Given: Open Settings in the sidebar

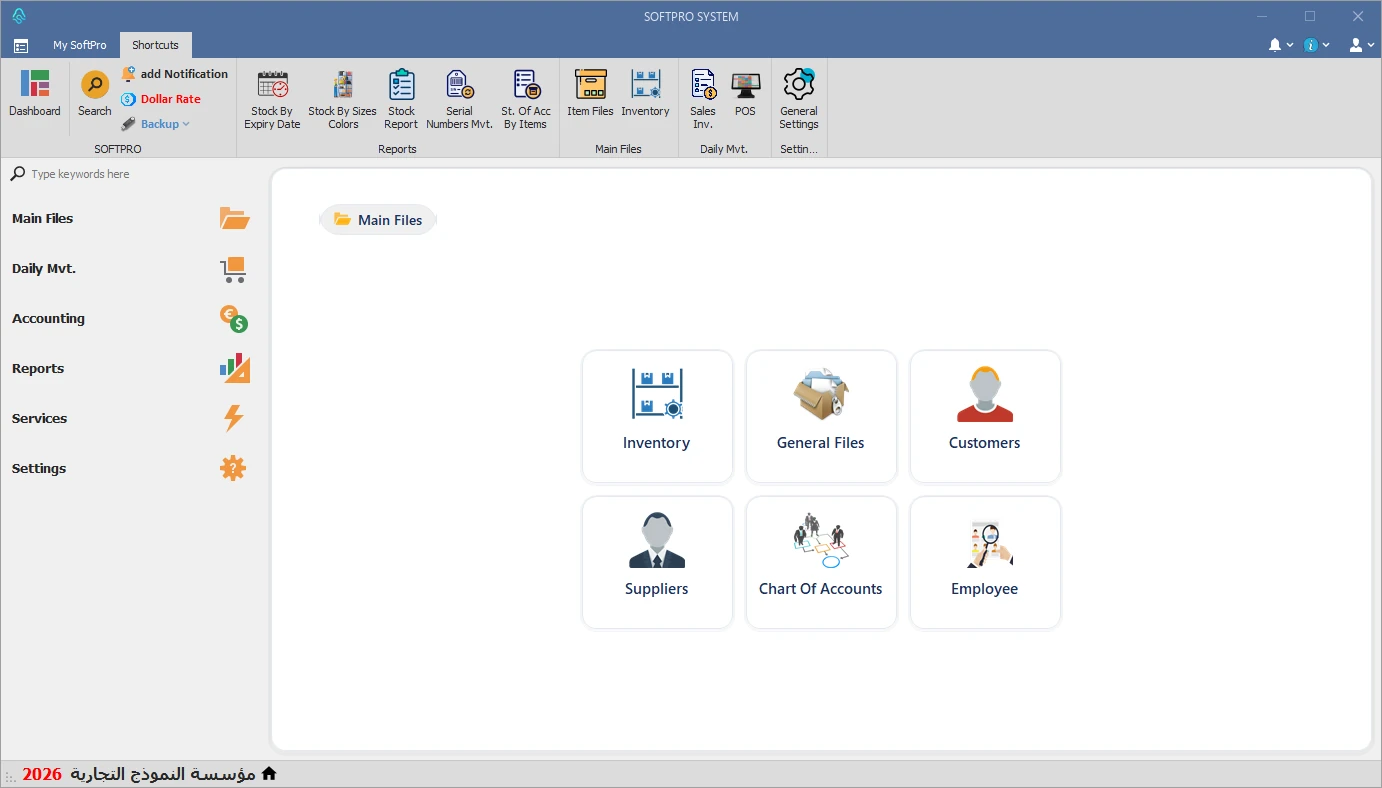Looking at the screenshot, I should click(x=130, y=468).
